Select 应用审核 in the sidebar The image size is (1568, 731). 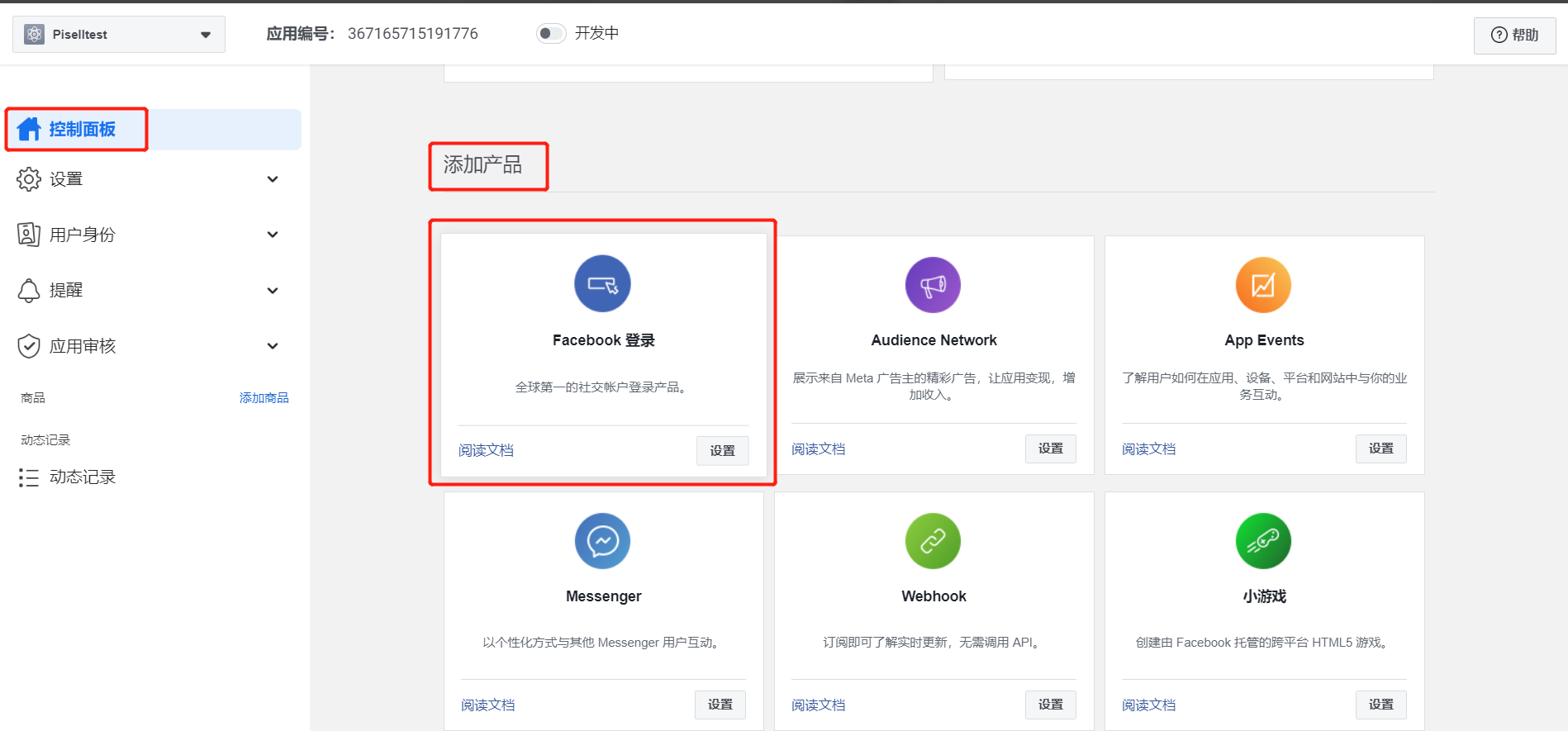point(154,346)
